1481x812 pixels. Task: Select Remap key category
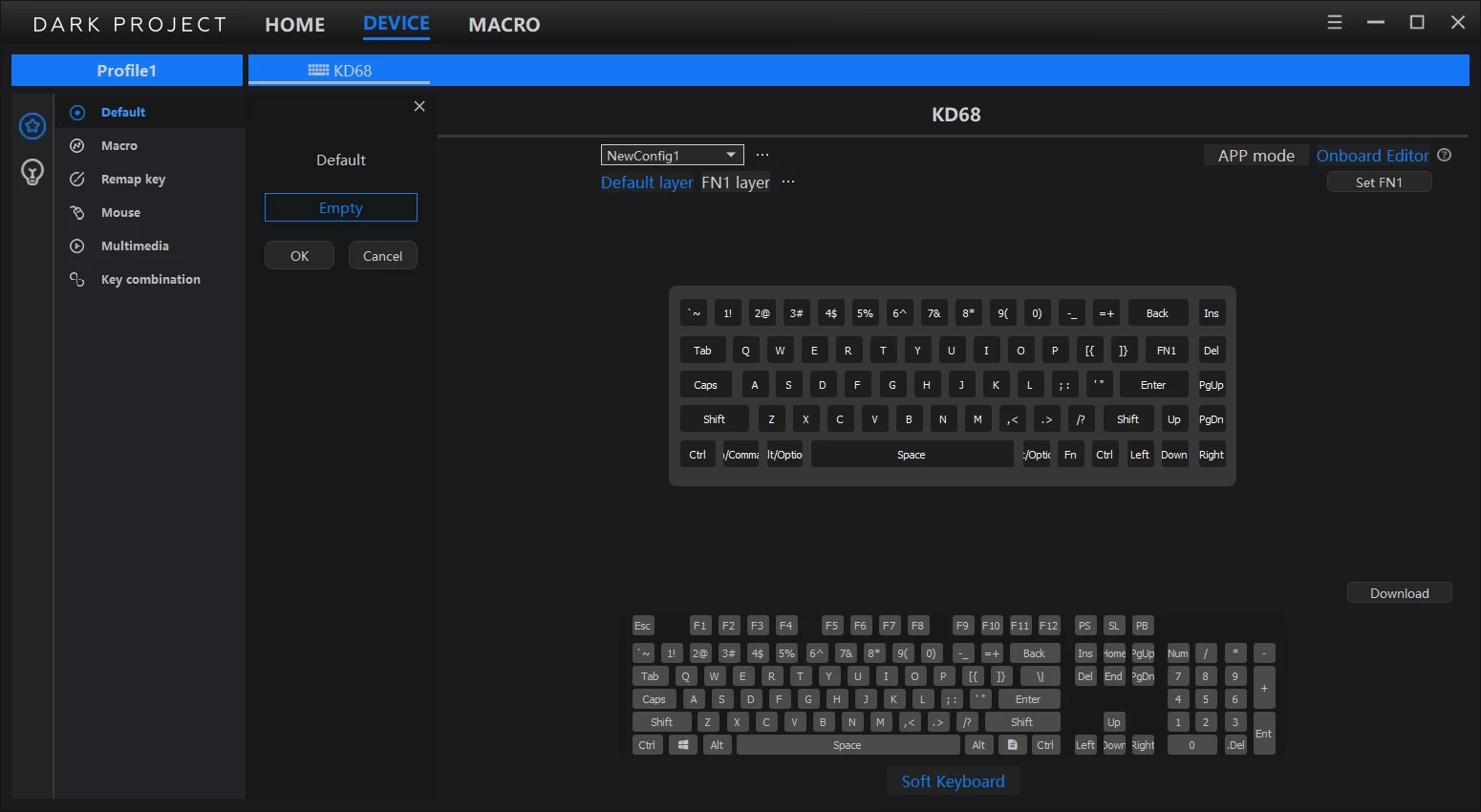point(134,179)
